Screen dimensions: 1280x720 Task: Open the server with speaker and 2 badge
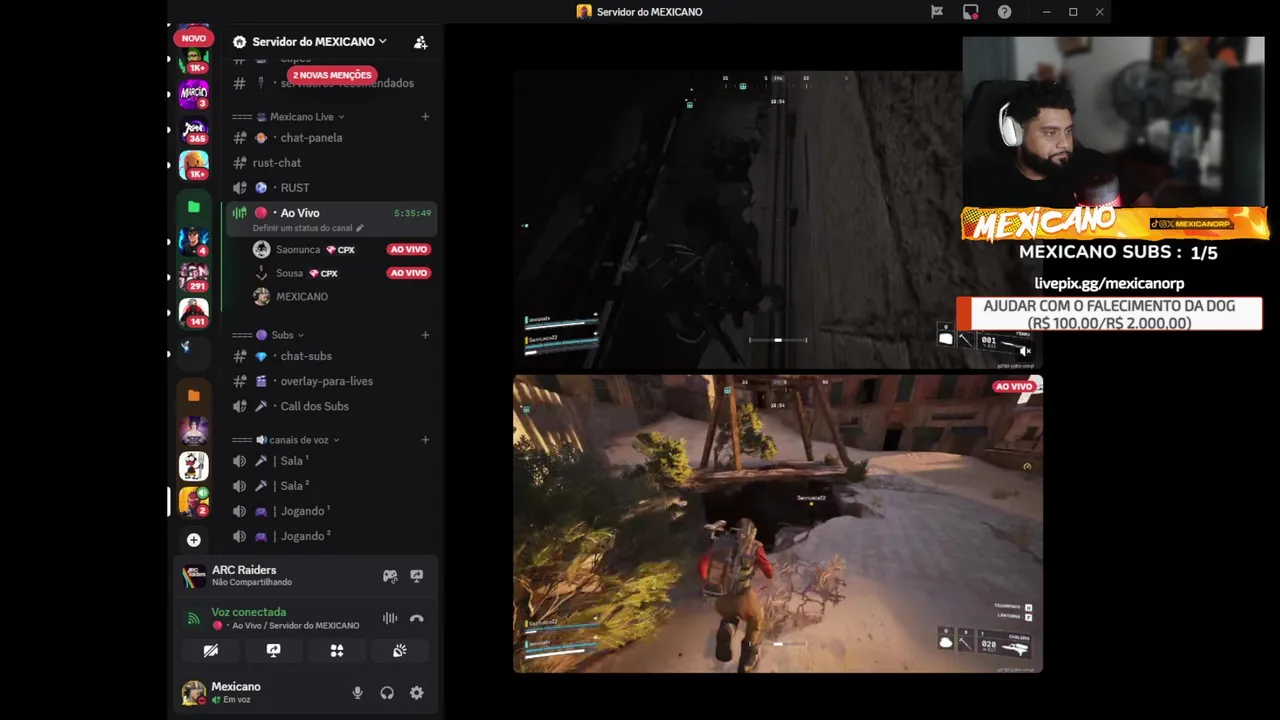[x=193, y=502]
